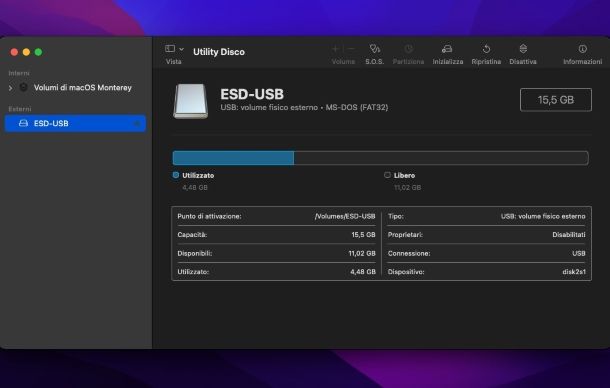Click the 15,5 GB capacity box

coord(556,100)
